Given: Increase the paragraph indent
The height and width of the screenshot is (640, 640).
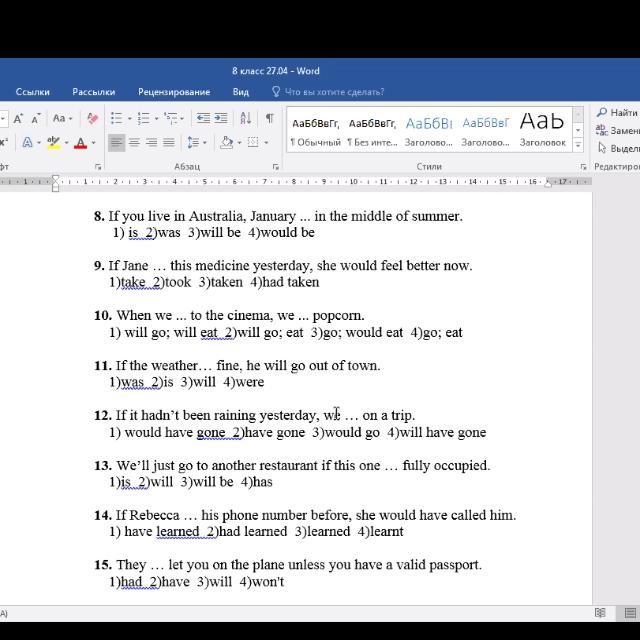Looking at the screenshot, I should tap(222, 118).
